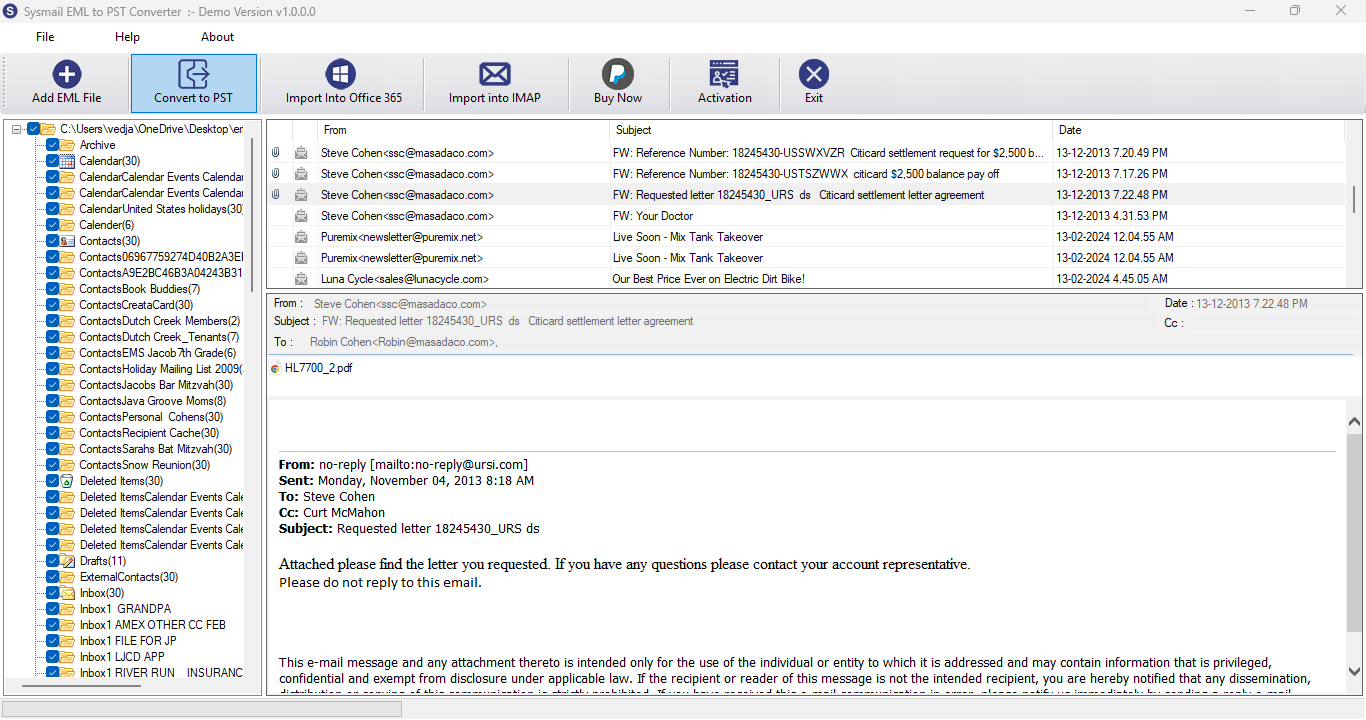1366x720 pixels.
Task: Click the Add EML File icon
Action: click(x=67, y=74)
